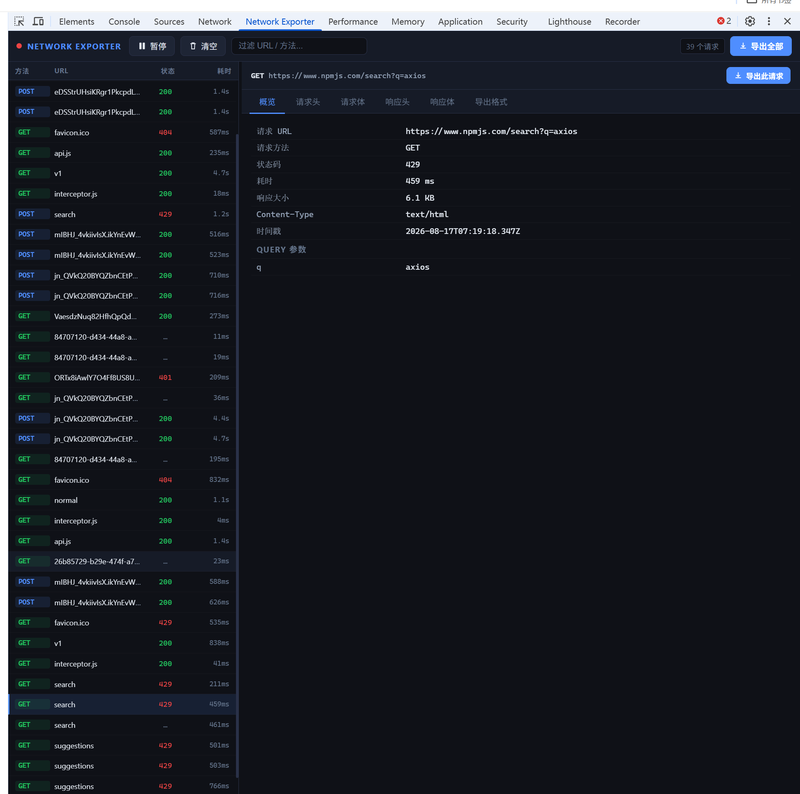Open the Network tab
Screen dimensions: 800x794
(215, 21)
